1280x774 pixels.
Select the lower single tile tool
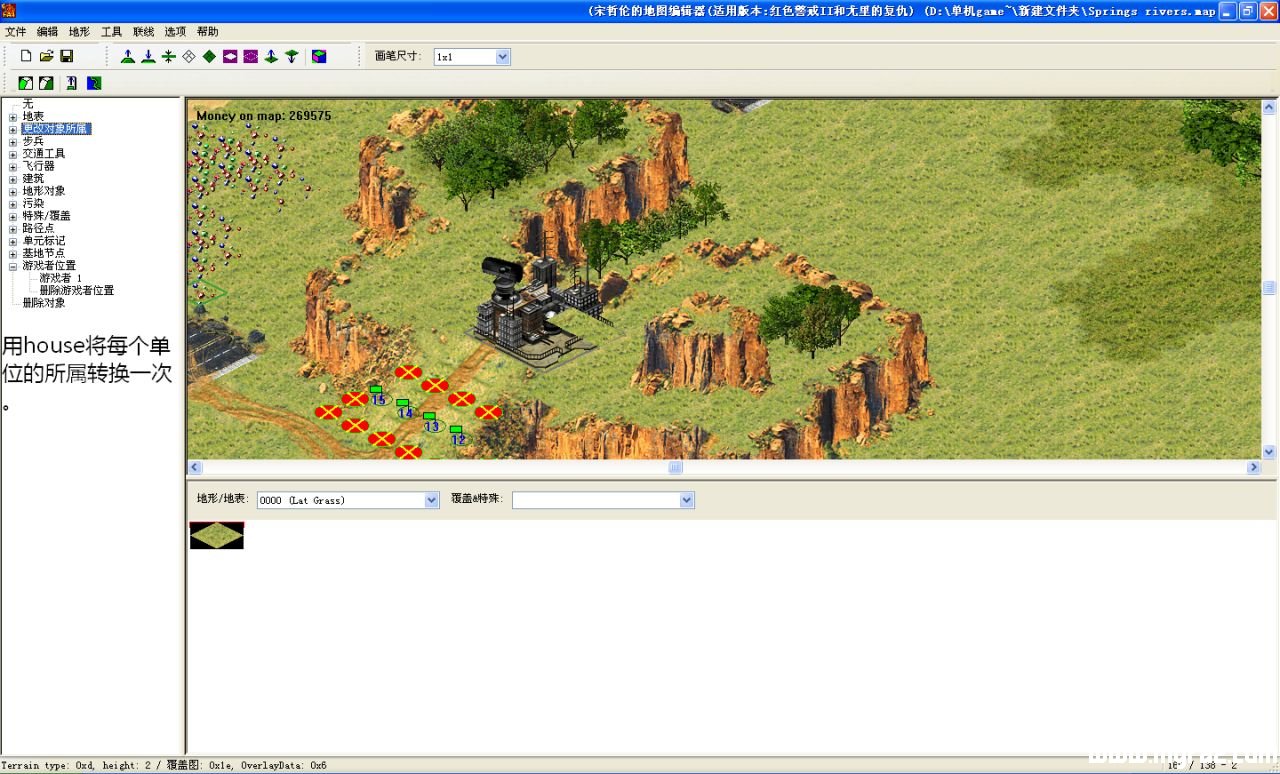click(291, 57)
